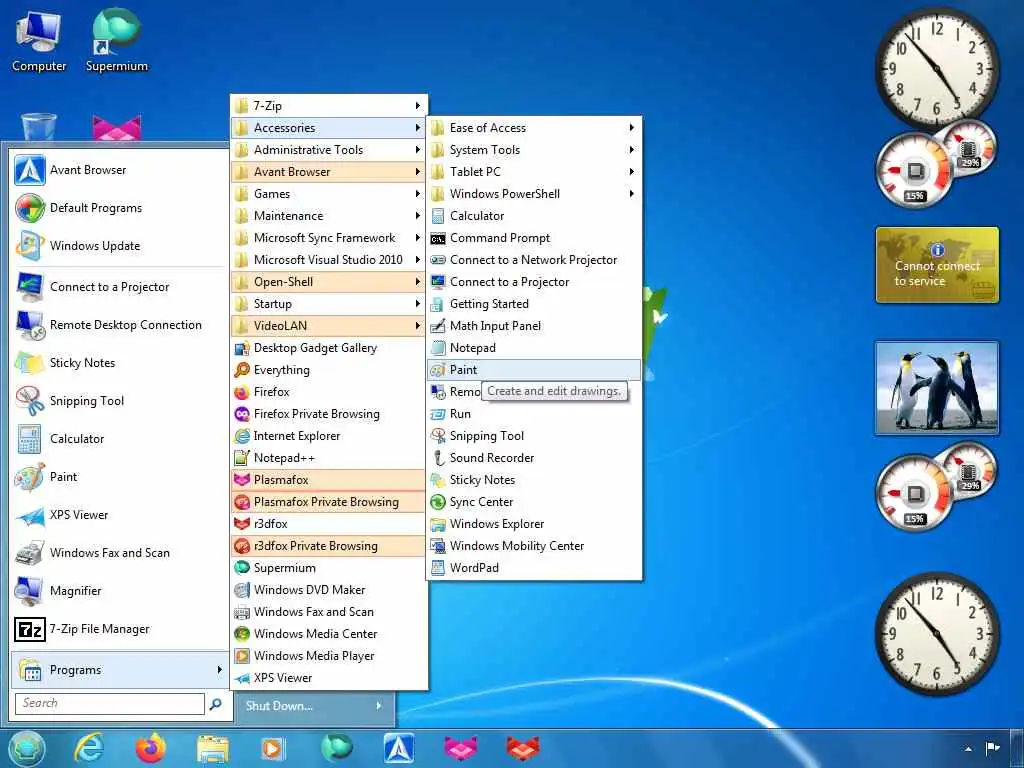Open the Open-Shell folder
The image size is (1024, 768).
point(328,281)
